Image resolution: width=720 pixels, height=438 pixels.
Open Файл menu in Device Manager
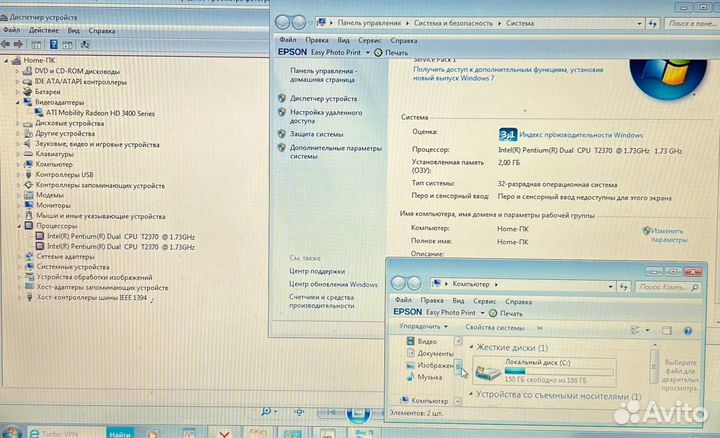click(12, 30)
